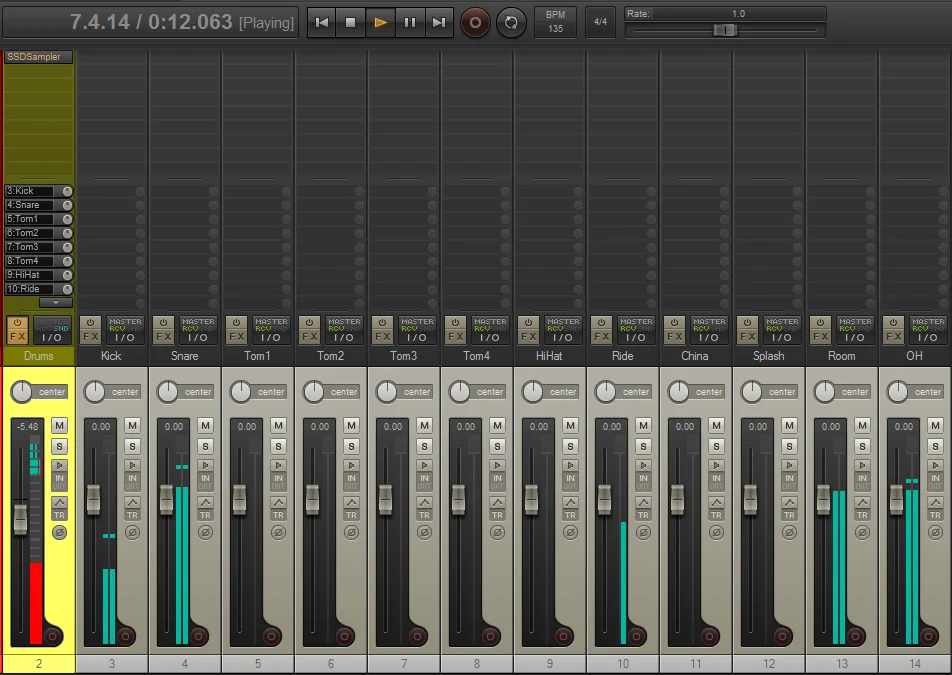This screenshot has height=675, width=952.
Task: Bypass FX on the HiHat track
Action: [x=526, y=322]
